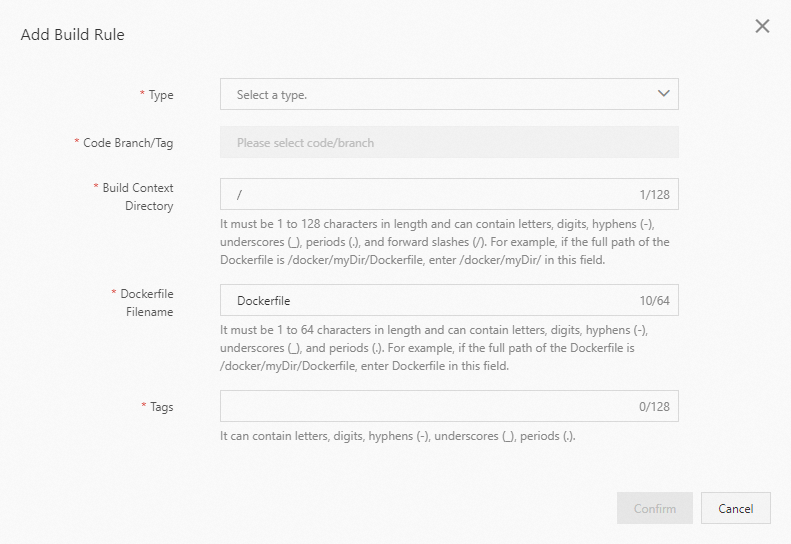The image size is (791, 544).
Task: Click the Dockerfile Filename label
Action: (x=147, y=303)
